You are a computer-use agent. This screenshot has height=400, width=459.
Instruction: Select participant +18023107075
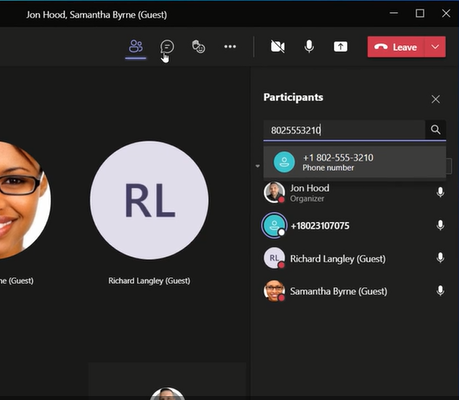click(x=355, y=226)
